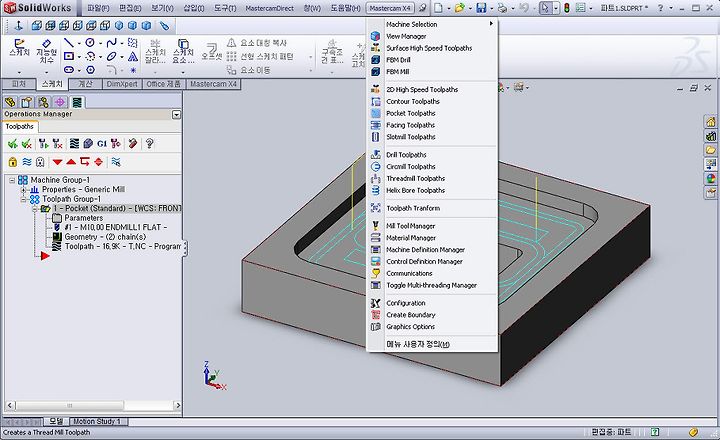Open the 파일(F) menu

(x=98, y=8)
